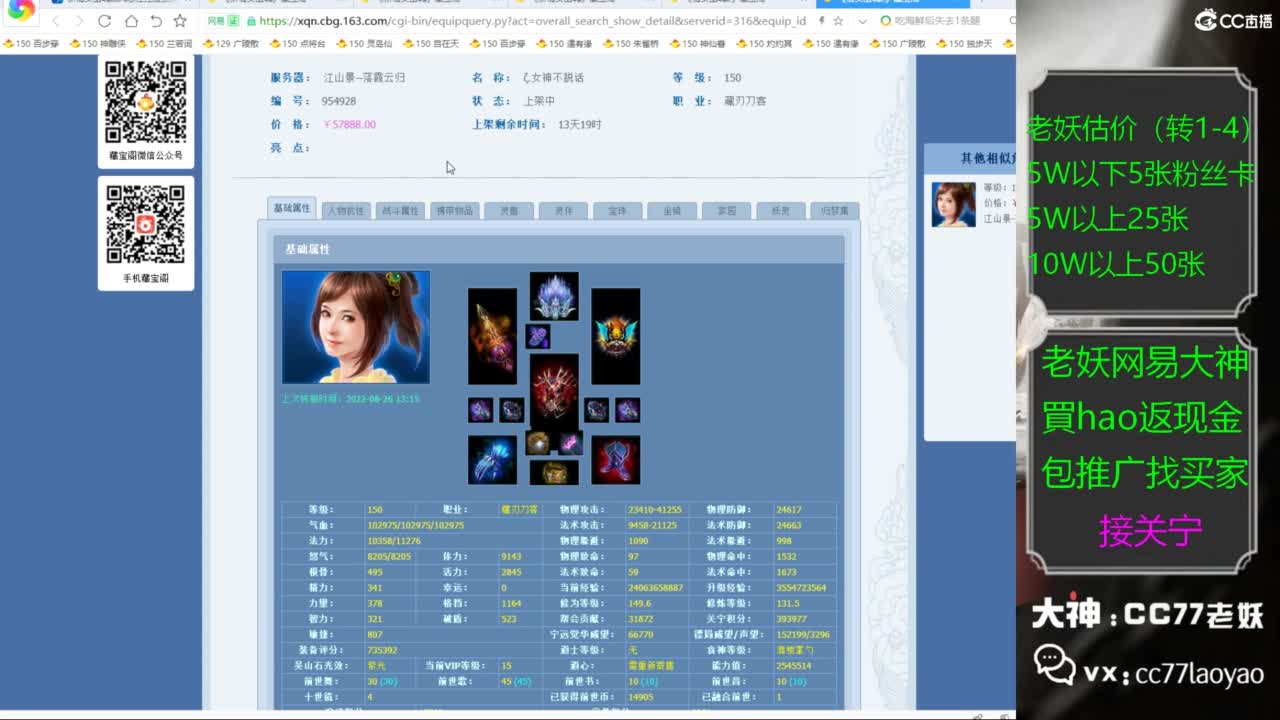1280x720 pixels.
Task: Switch to the 携带物品 tab
Action: 455,211
